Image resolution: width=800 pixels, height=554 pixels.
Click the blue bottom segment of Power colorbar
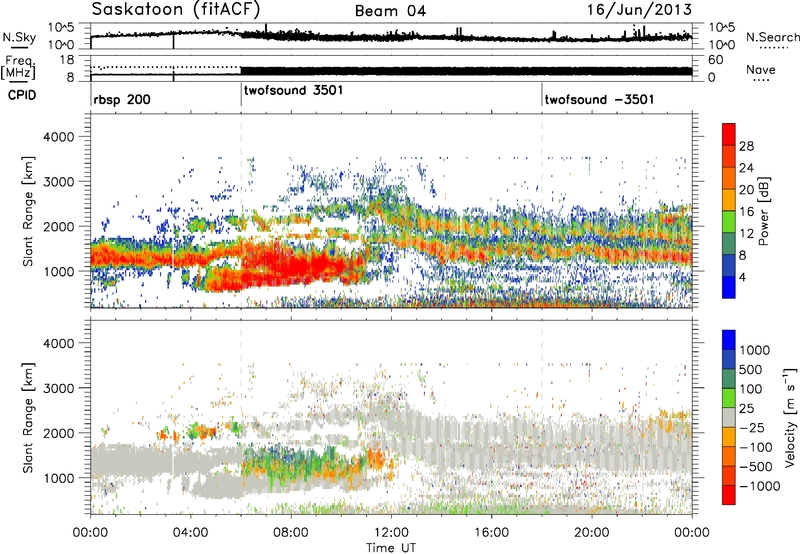click(729, 287)
